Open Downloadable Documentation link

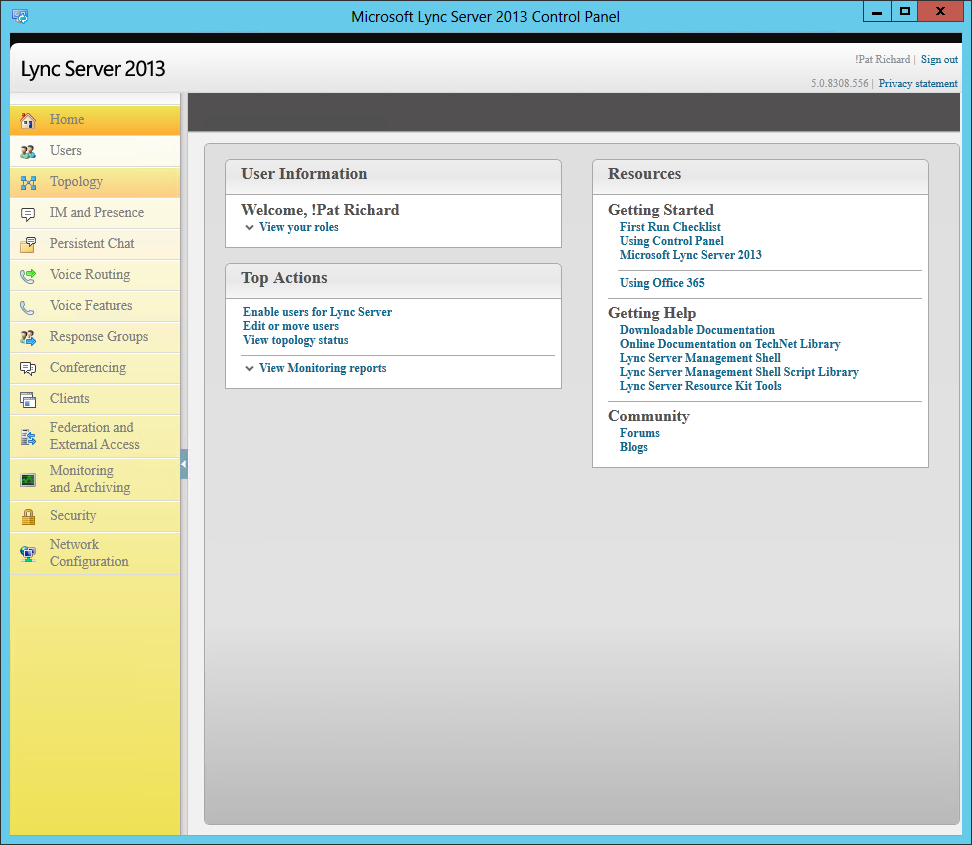coord(697,330)
